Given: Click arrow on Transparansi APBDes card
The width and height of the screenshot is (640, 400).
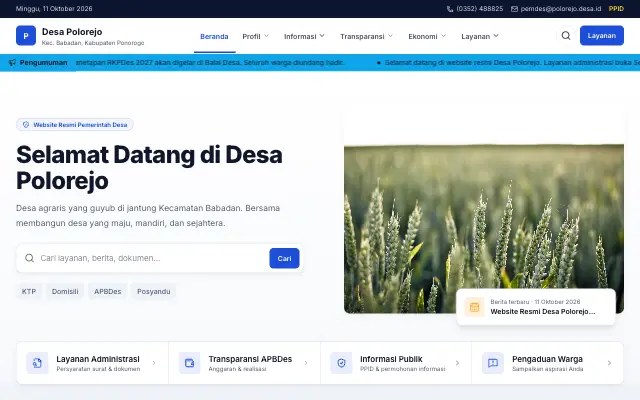Looking at the screenshot, I should tap(306, 363).
